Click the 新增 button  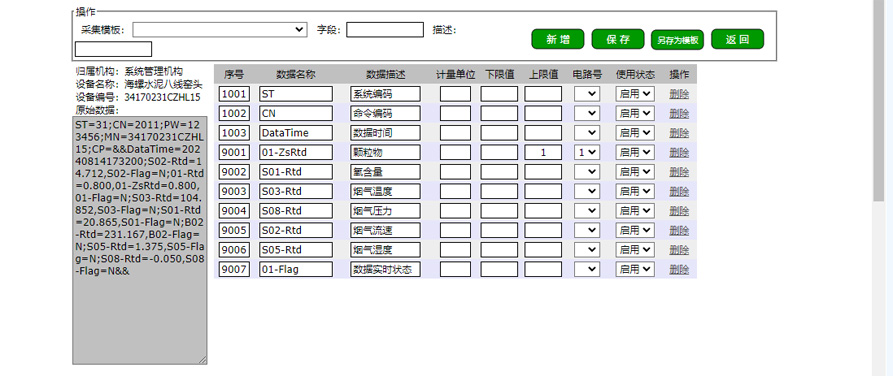(558, 39)
